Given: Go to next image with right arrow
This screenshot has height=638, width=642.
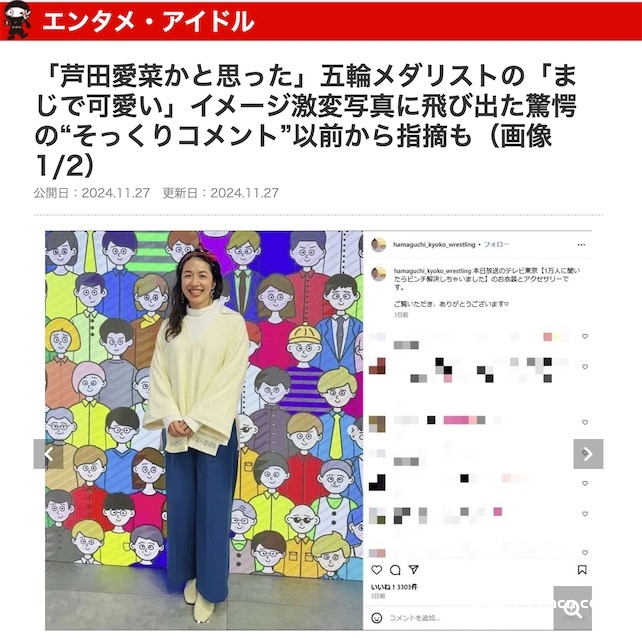Looking at the screenshot, I should [588, 454].
